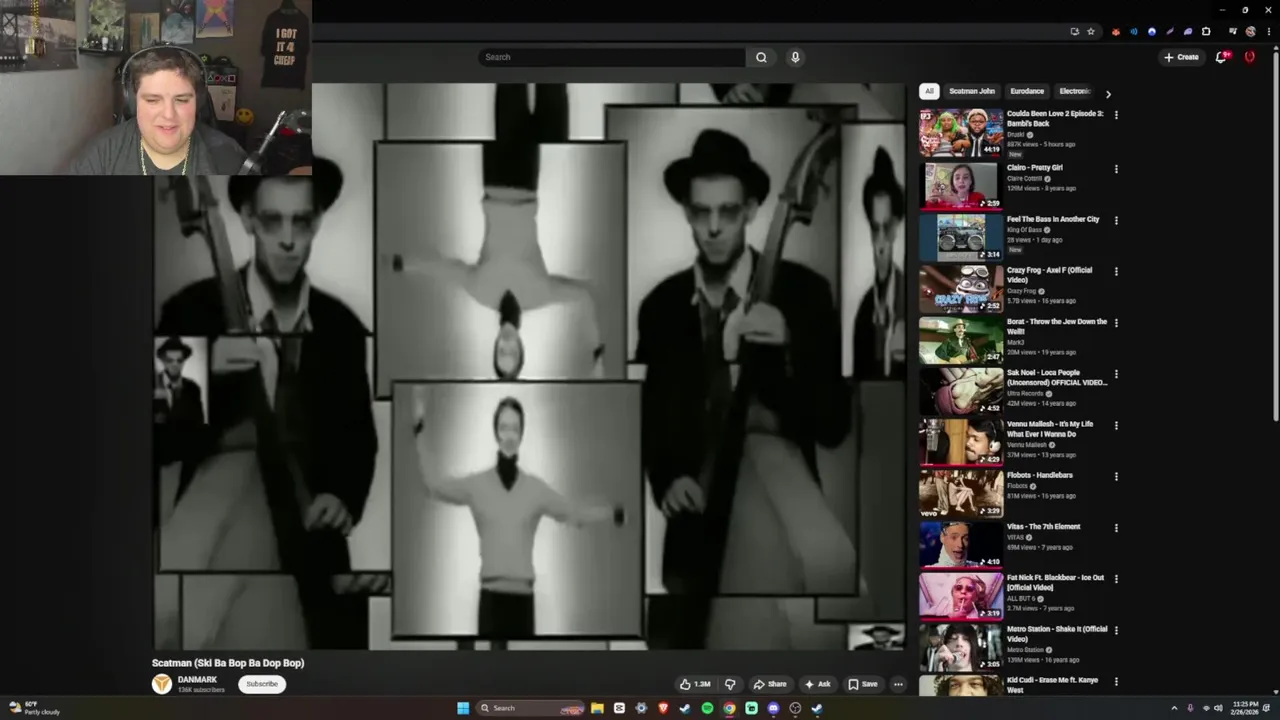
Task: Switch to Discord on the taskbar
Action: pyautogui.click(x=773, y=708)
